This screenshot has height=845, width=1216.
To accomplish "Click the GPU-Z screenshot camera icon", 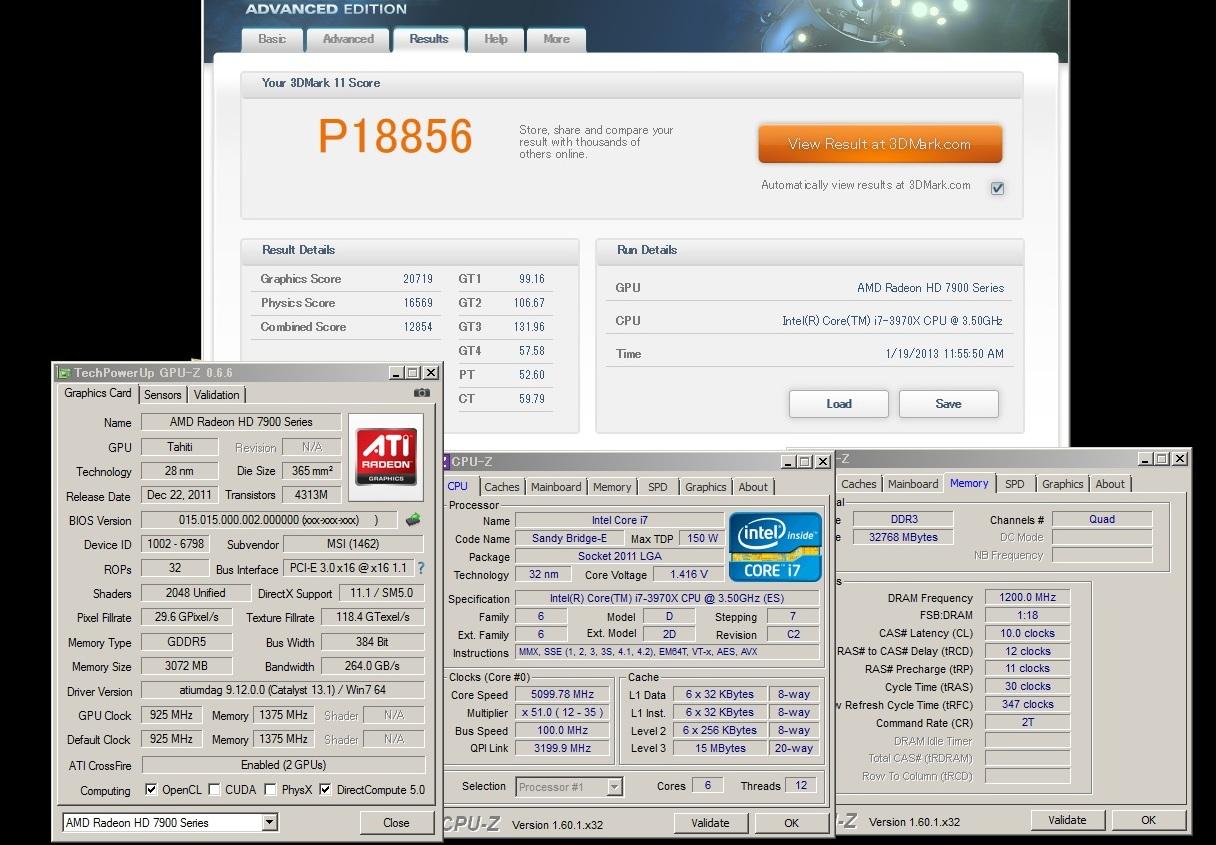I will (422, 393).
